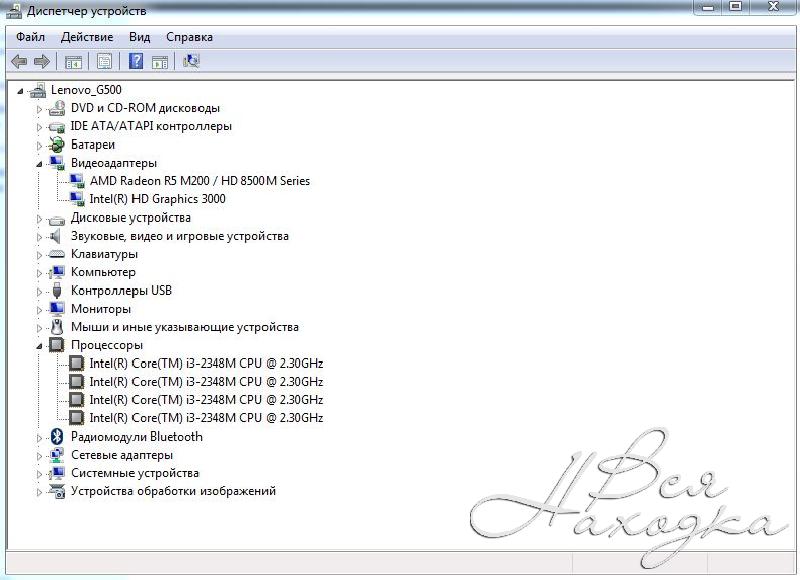The width and height of the screenshot is (800, 580).
Task: Select the Контроллеры USB category
Action: (x=121, y=290)
